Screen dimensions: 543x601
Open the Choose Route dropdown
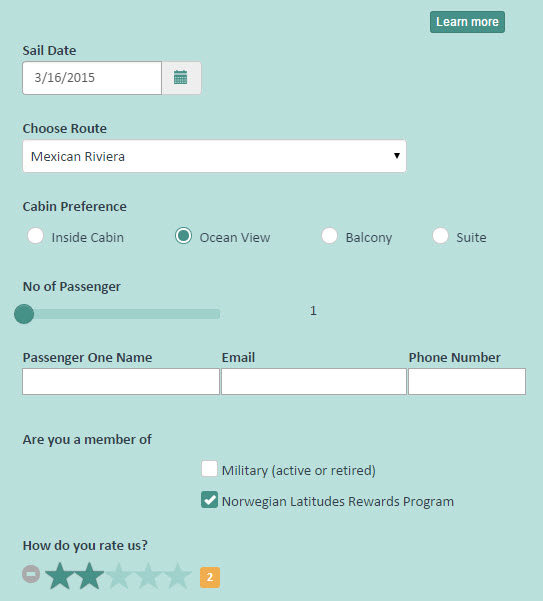pyautogui.click(x=215, y=156)
